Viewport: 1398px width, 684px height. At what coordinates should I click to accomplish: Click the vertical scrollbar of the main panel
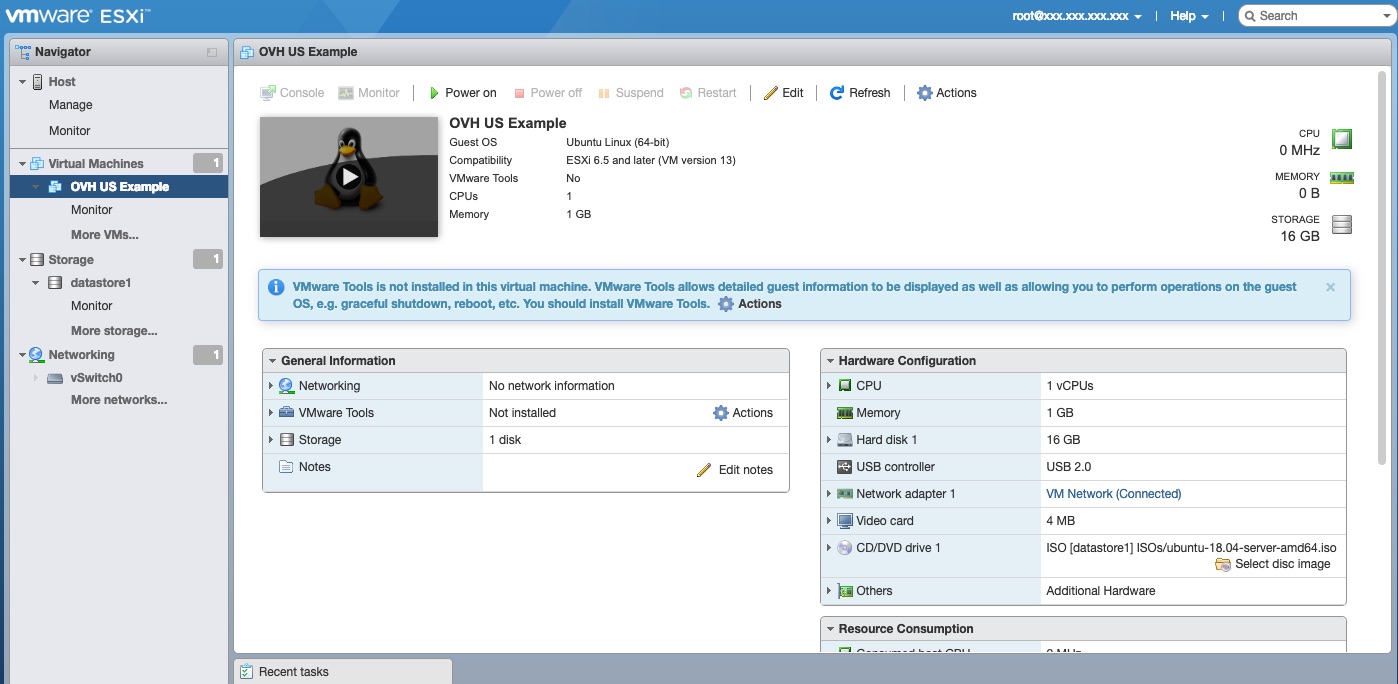[x=1382, y=268]
